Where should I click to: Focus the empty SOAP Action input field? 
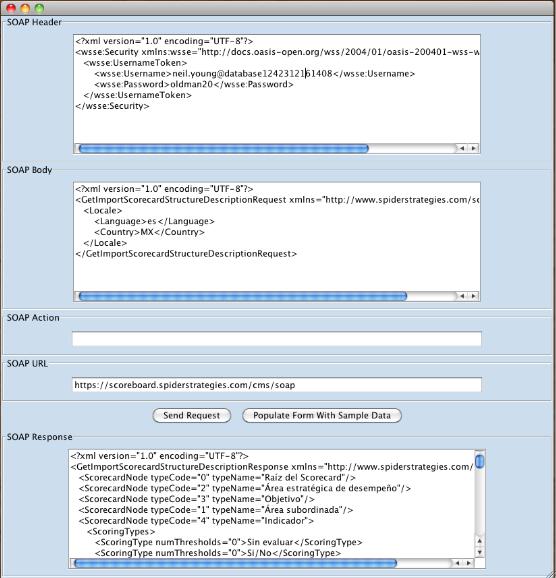[277, 339]
